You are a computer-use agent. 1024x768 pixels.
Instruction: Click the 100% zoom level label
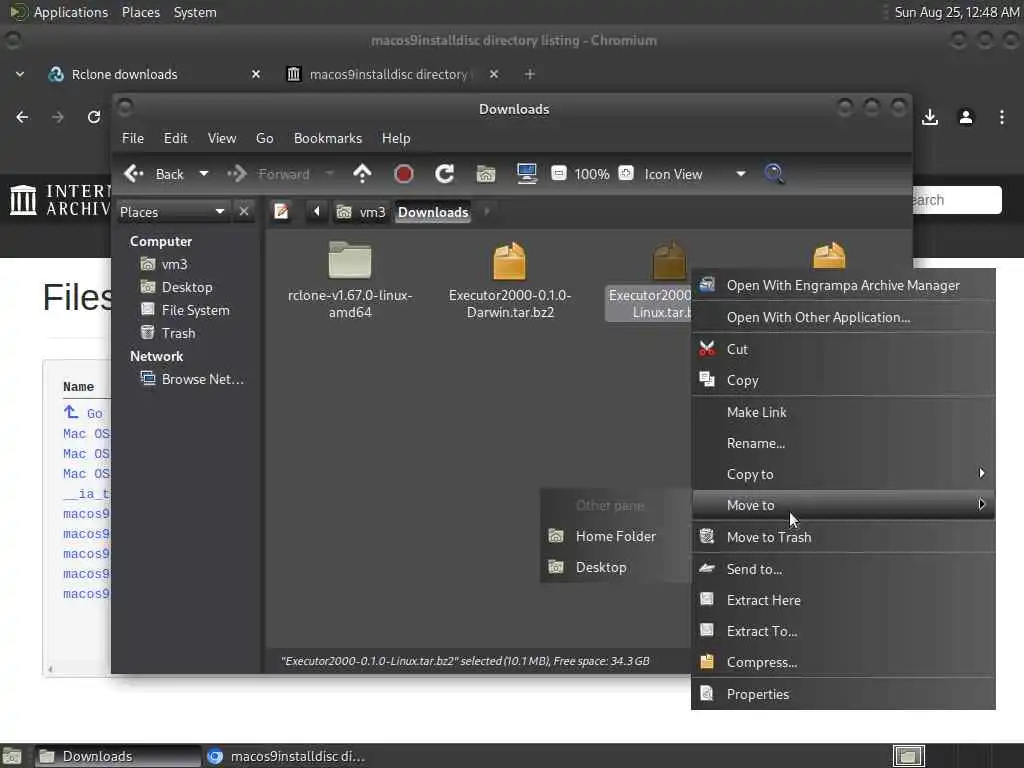(592, 174)
